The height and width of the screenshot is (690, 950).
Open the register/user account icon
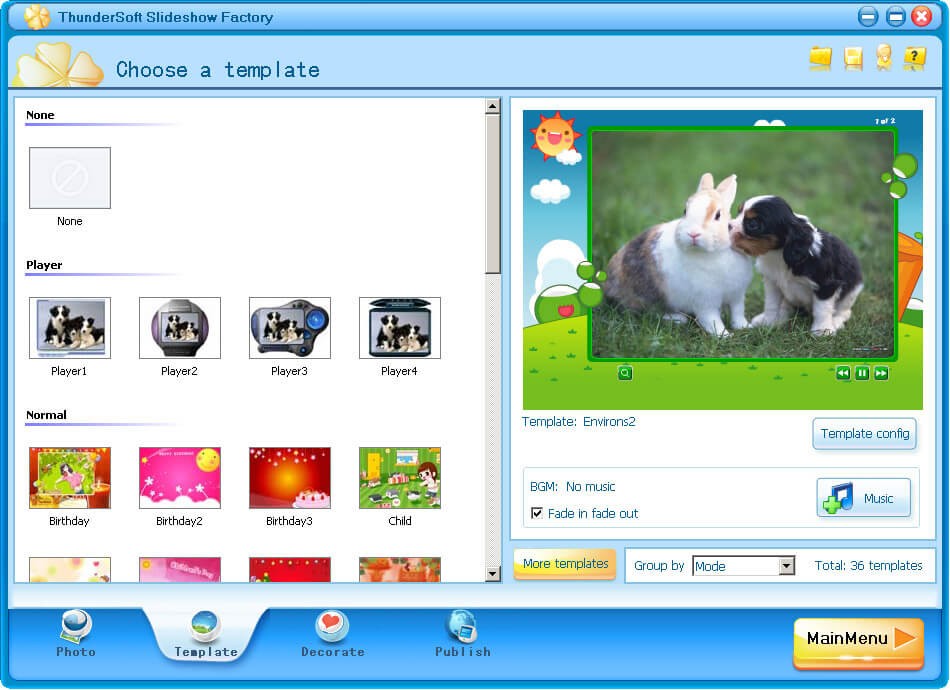882,58
